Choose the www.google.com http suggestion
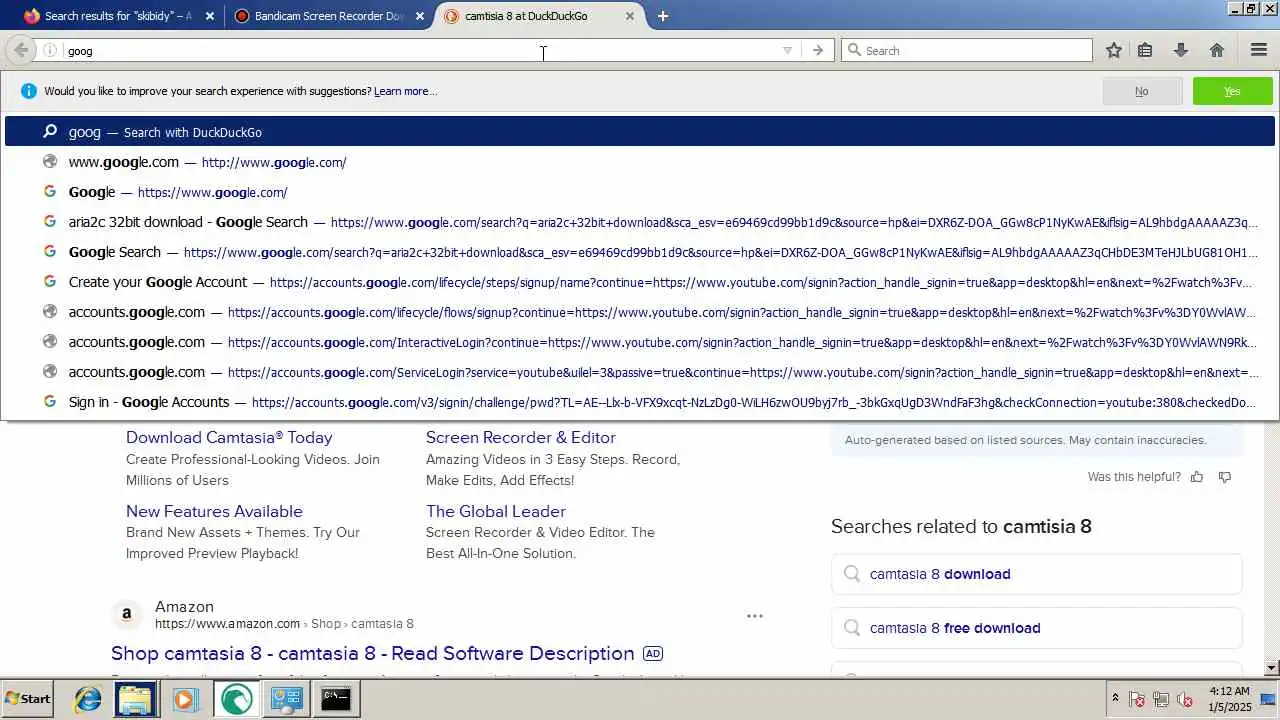This screenshot has width=1280, height=720. click(x=640, y=162)
